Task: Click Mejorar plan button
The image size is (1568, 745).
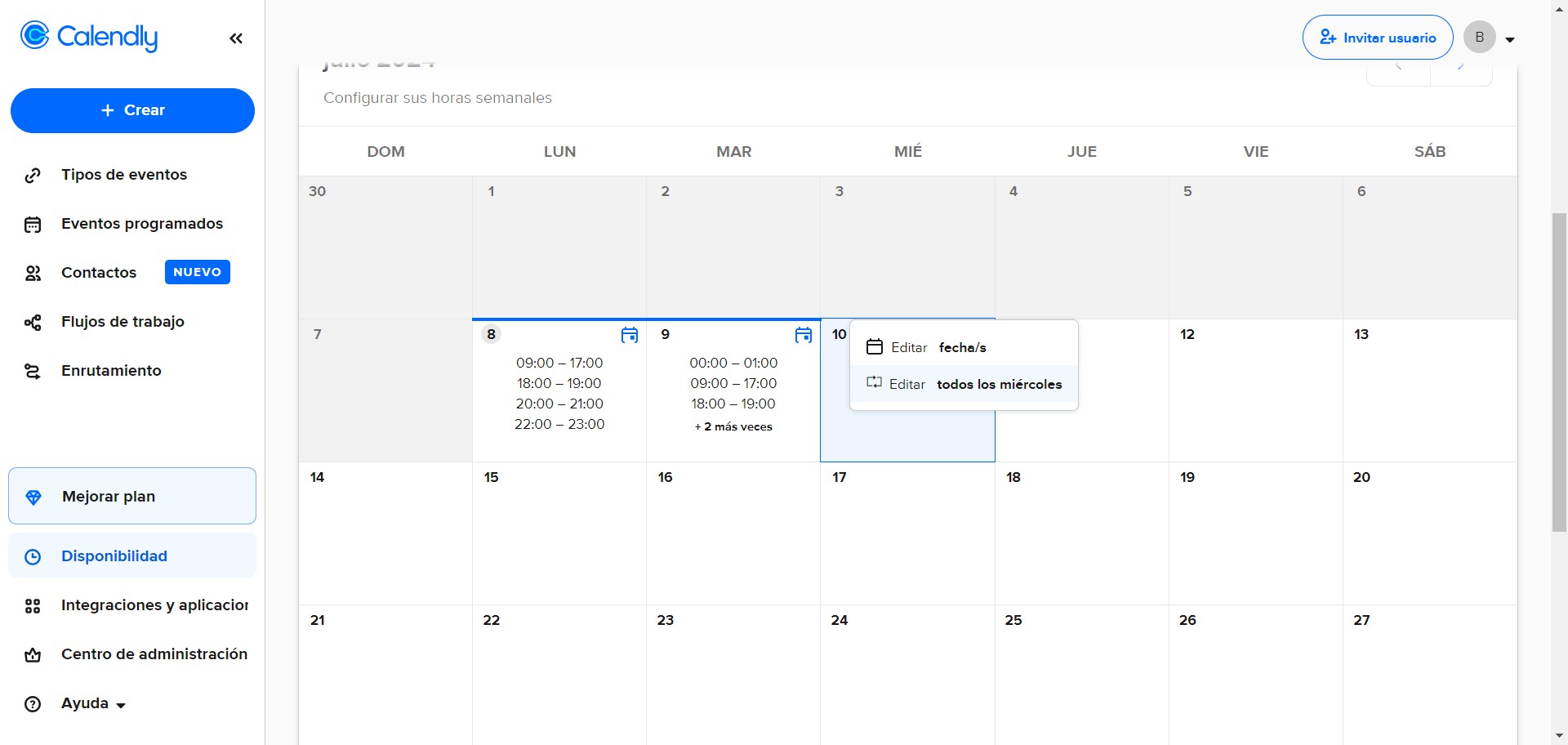Action: (132, 496)
